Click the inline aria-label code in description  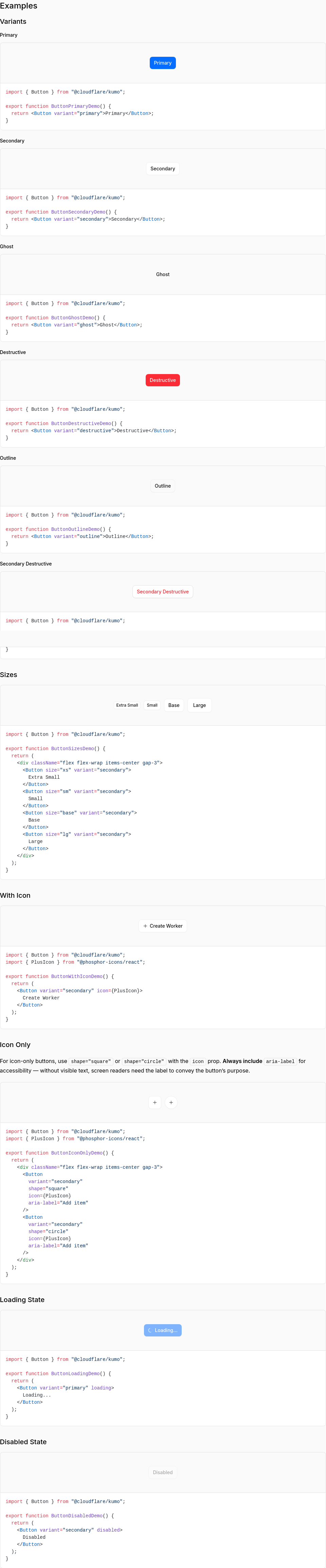(x=280, y=1061)
